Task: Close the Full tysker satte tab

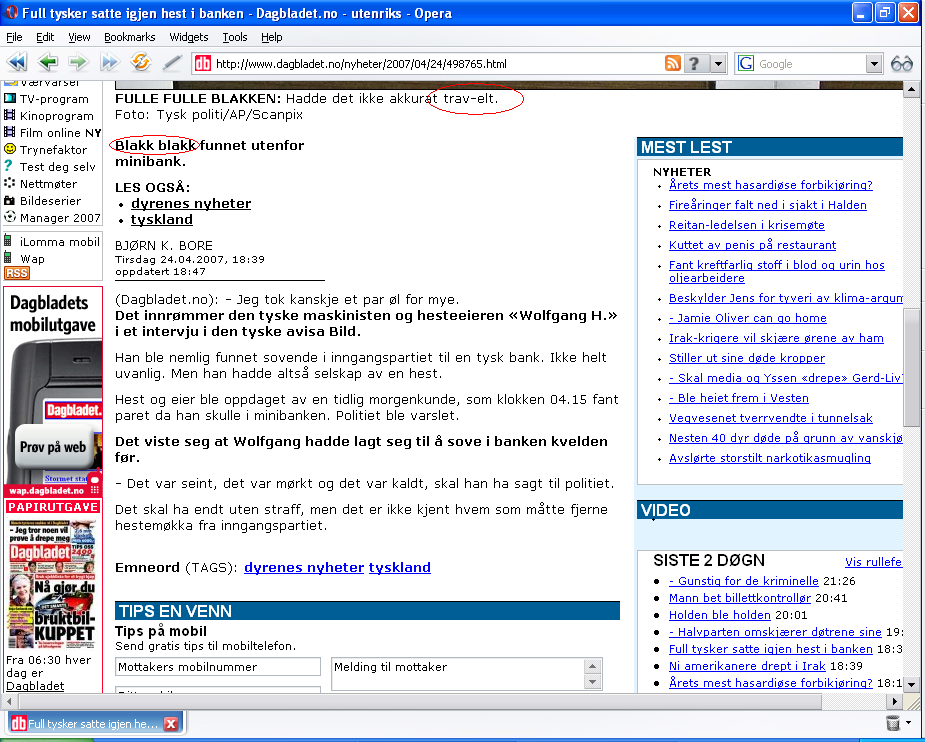Action: click(x=170, y=724)
